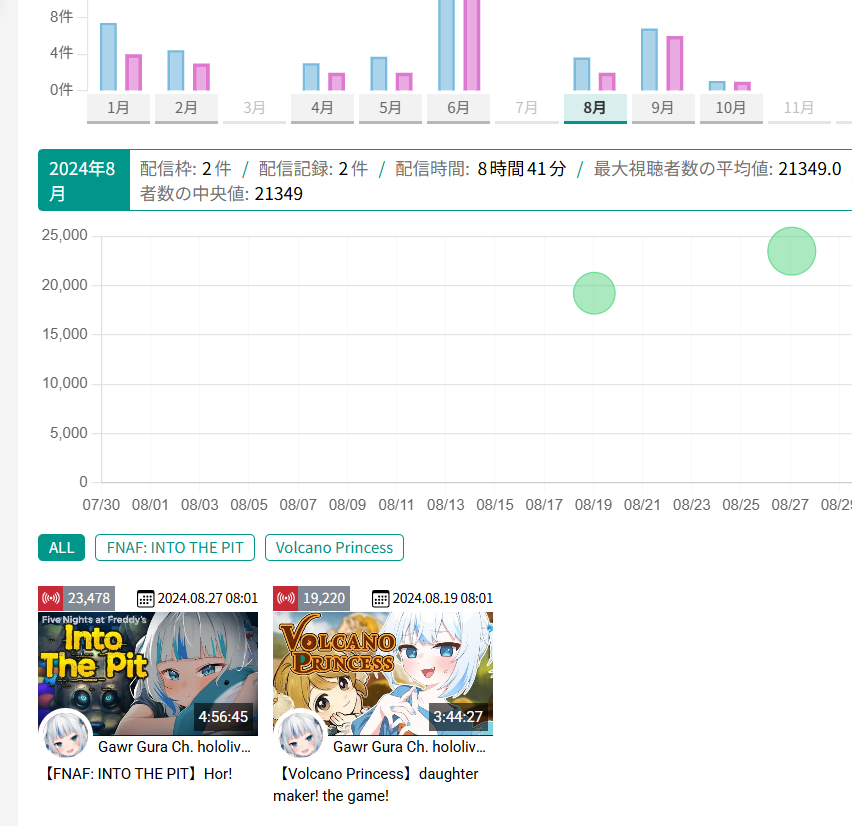Click the live icon beside 23,478
This screenshot has width=852, height=826.
click(x=51, y=598)
